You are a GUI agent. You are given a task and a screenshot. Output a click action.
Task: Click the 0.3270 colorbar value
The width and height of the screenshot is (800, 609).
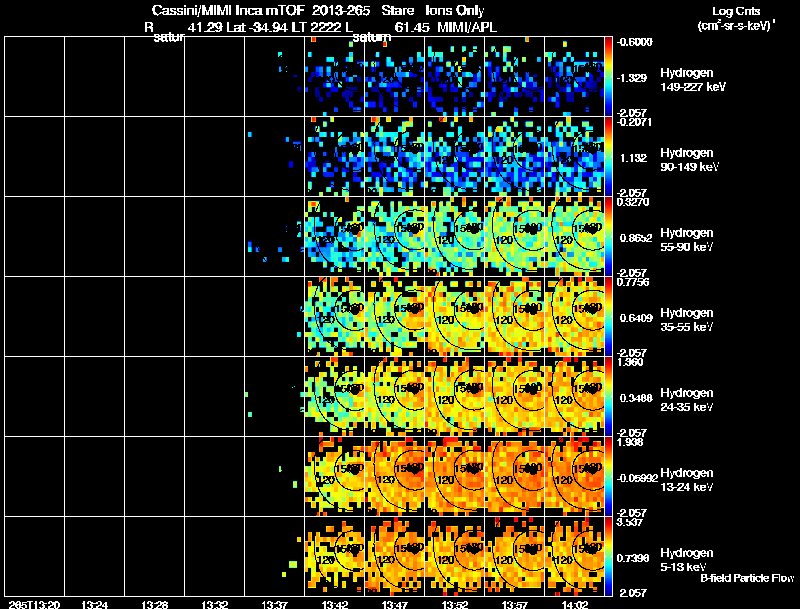[633, 202]
